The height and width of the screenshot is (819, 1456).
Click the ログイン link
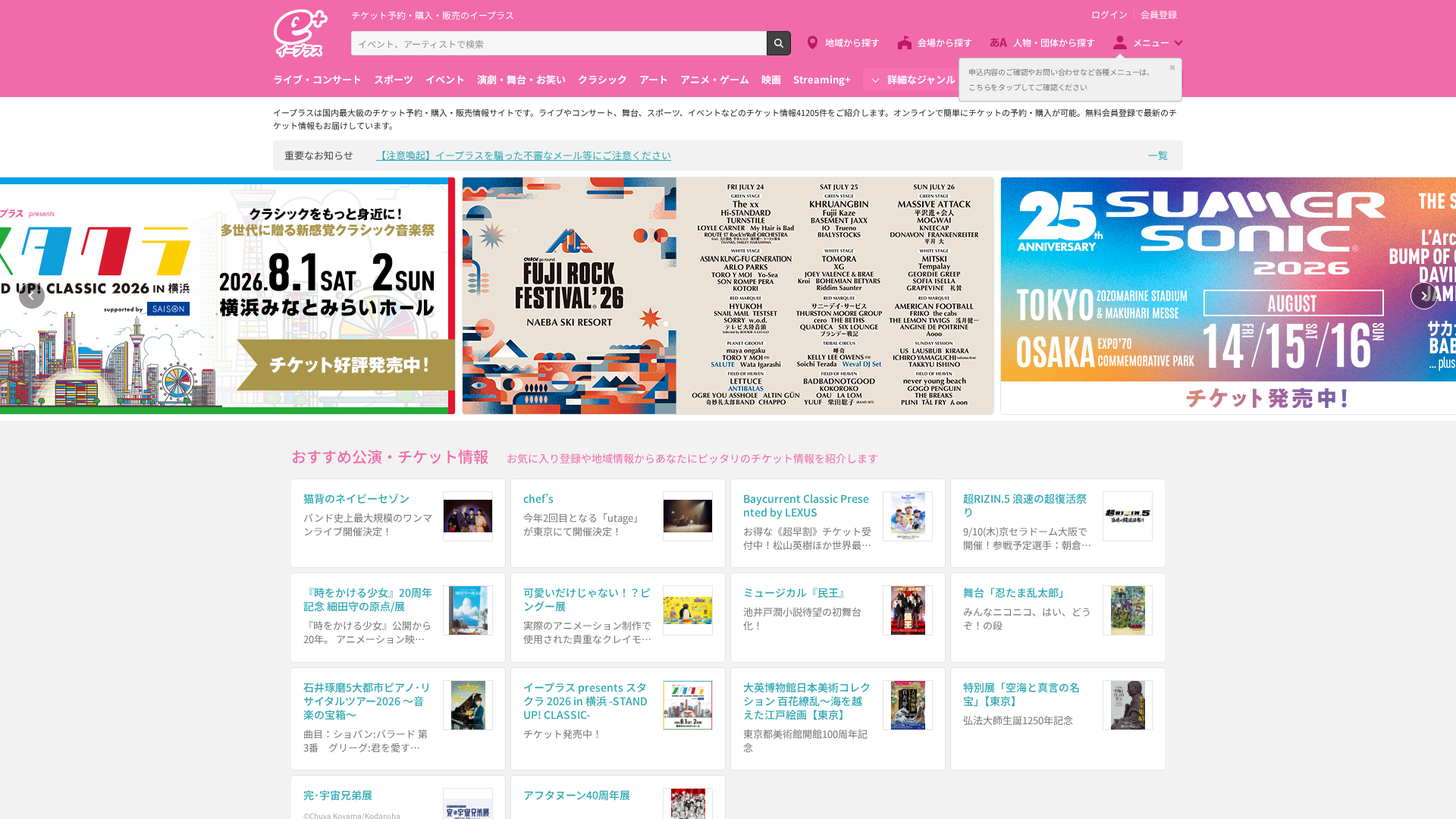pos(1109,15)
